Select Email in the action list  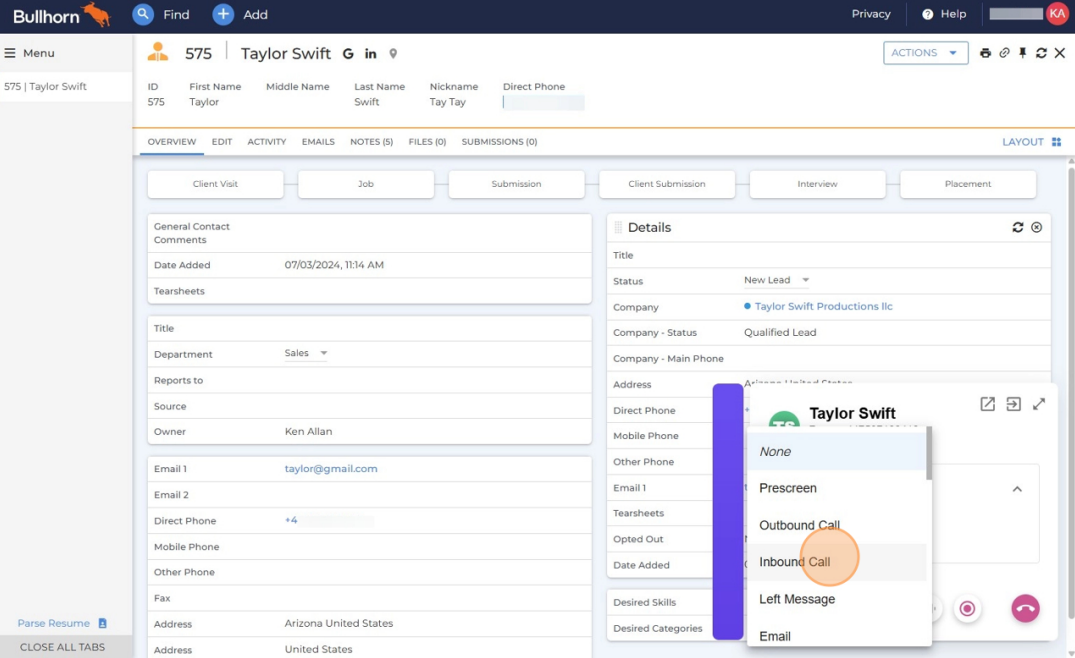(x=836, y=635)
